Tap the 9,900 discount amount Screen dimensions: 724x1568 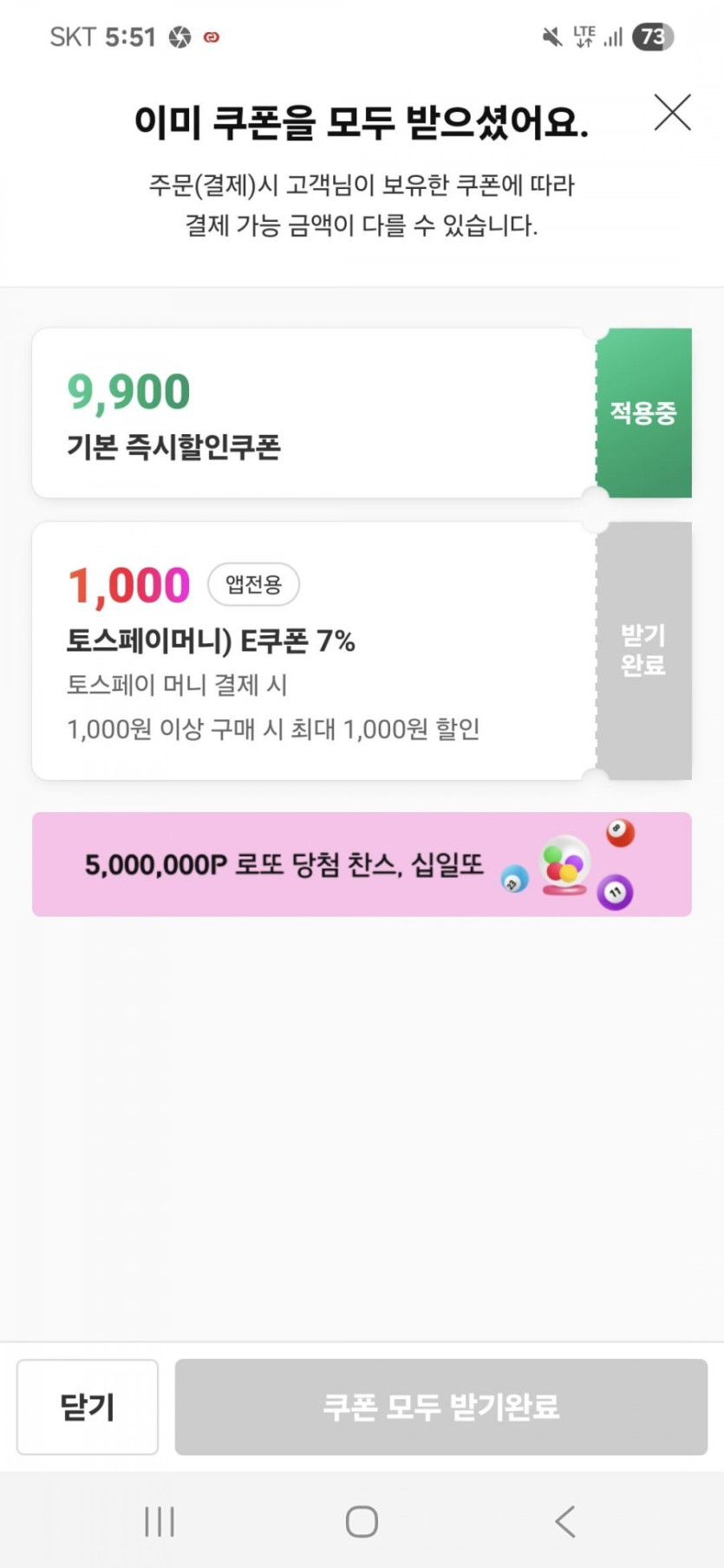[x=128, y=392]
